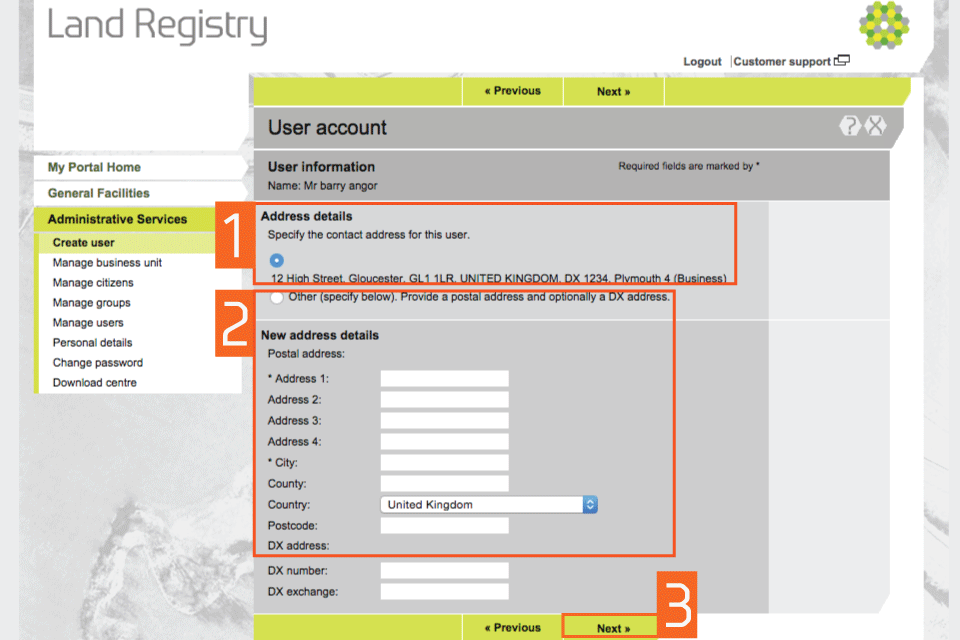
Task: Open General Facilities menu
Action: coord(99,193)
